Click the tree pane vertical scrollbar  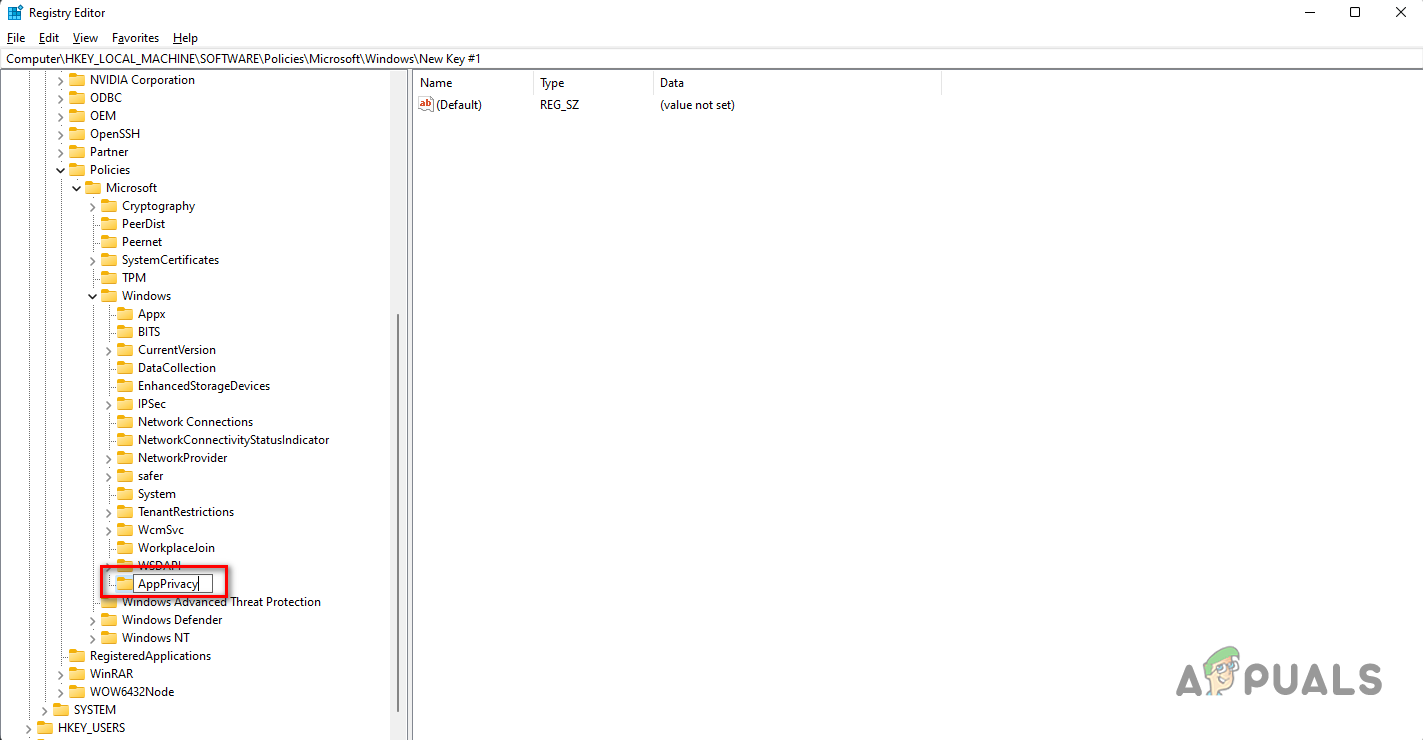[x=399, y=511]
